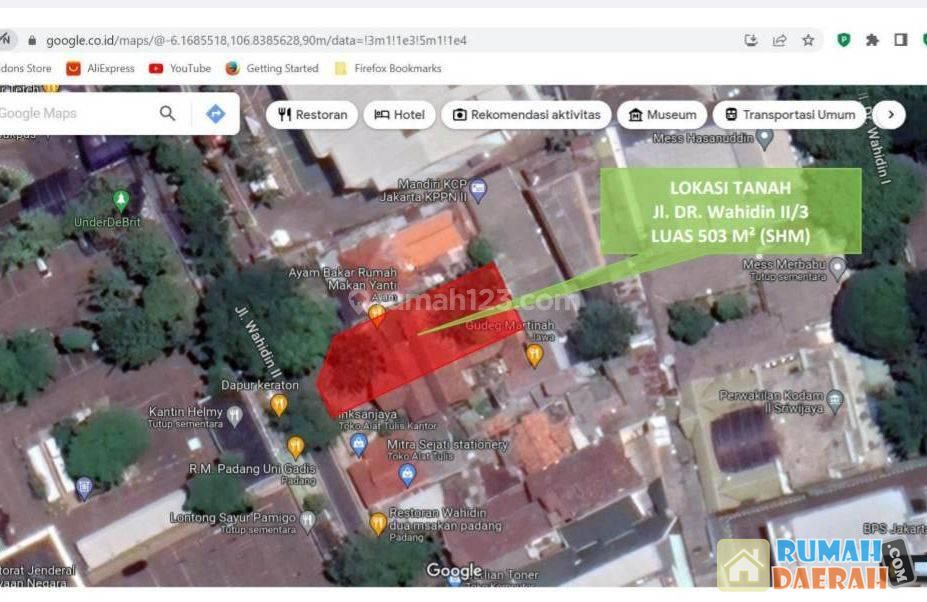Bookmark this page with the star icon
Viewport: 927px width, 602px height.
click(808, 40)
